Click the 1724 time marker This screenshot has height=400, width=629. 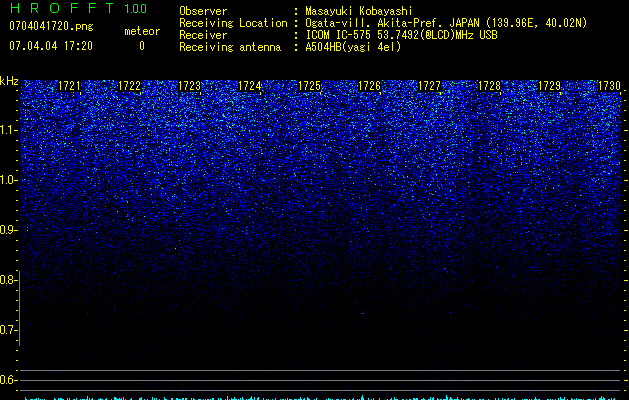point(249,86)
